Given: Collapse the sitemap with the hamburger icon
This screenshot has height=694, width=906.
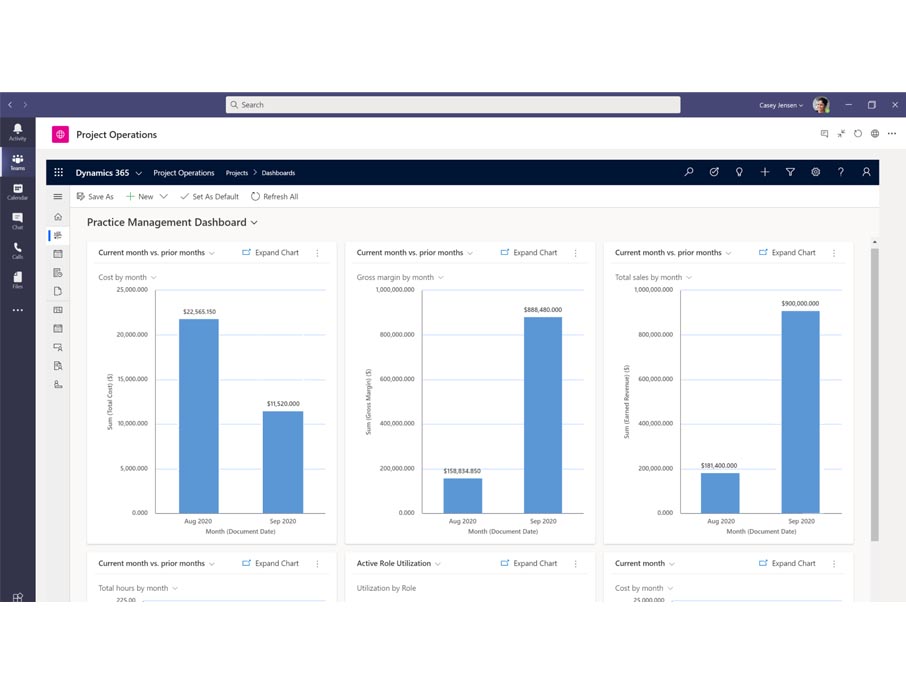Looking at the screenshot, I should pyautogui.click(x=58, y=196).
